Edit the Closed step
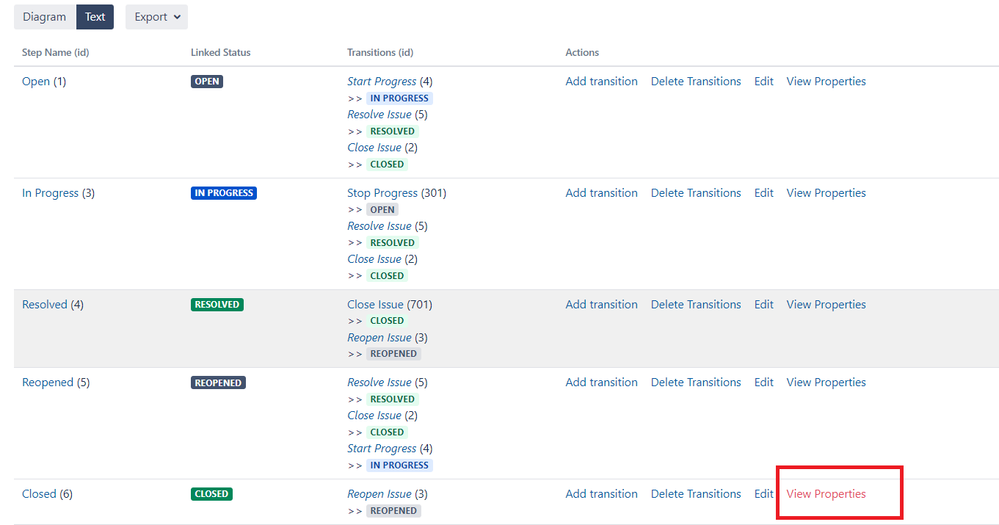 (x=764, y=494)
